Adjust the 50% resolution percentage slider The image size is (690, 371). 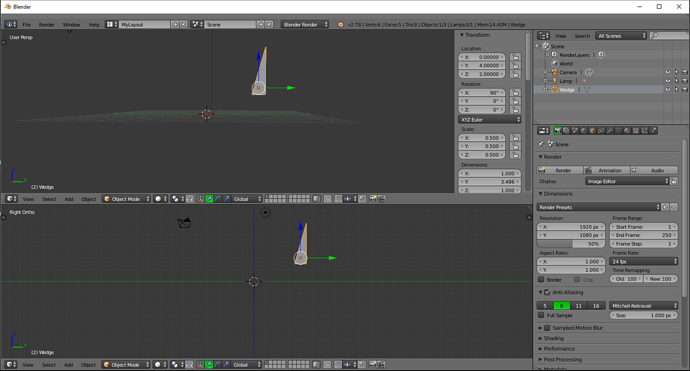coord(571,244)
